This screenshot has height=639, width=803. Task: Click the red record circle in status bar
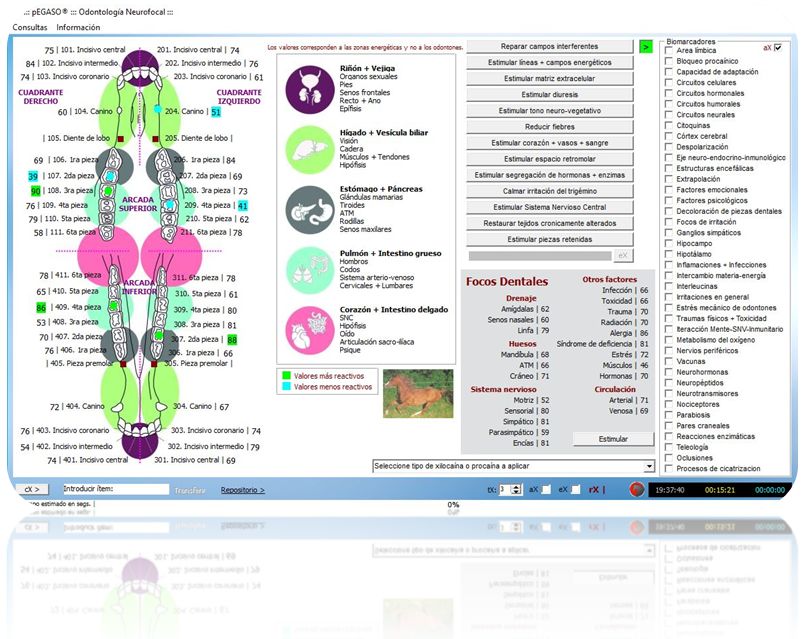pyautogui.click(x=637, y=489)
